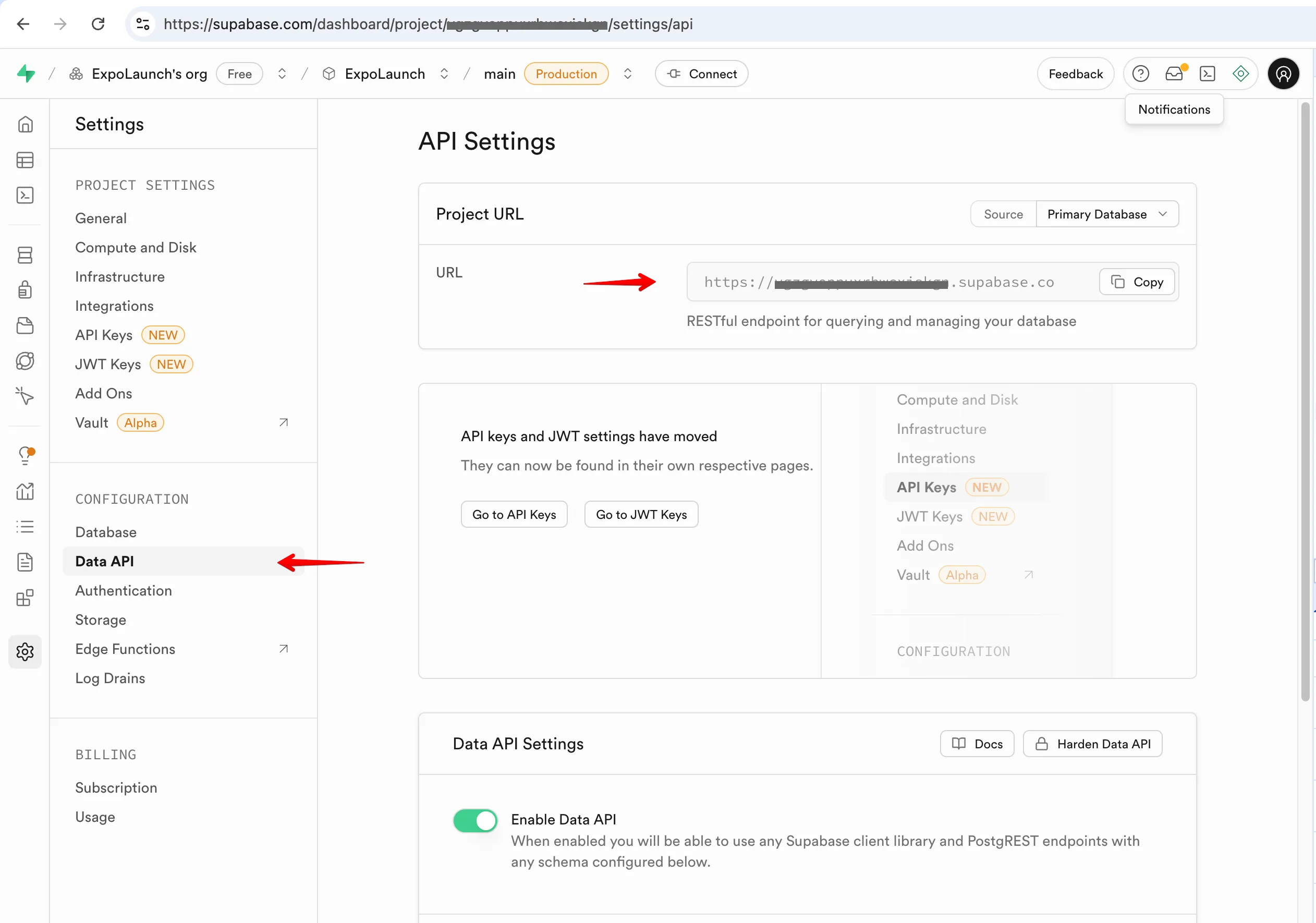Open Subscription billing page
The image size is (1316, 923).
click(116, 788)
